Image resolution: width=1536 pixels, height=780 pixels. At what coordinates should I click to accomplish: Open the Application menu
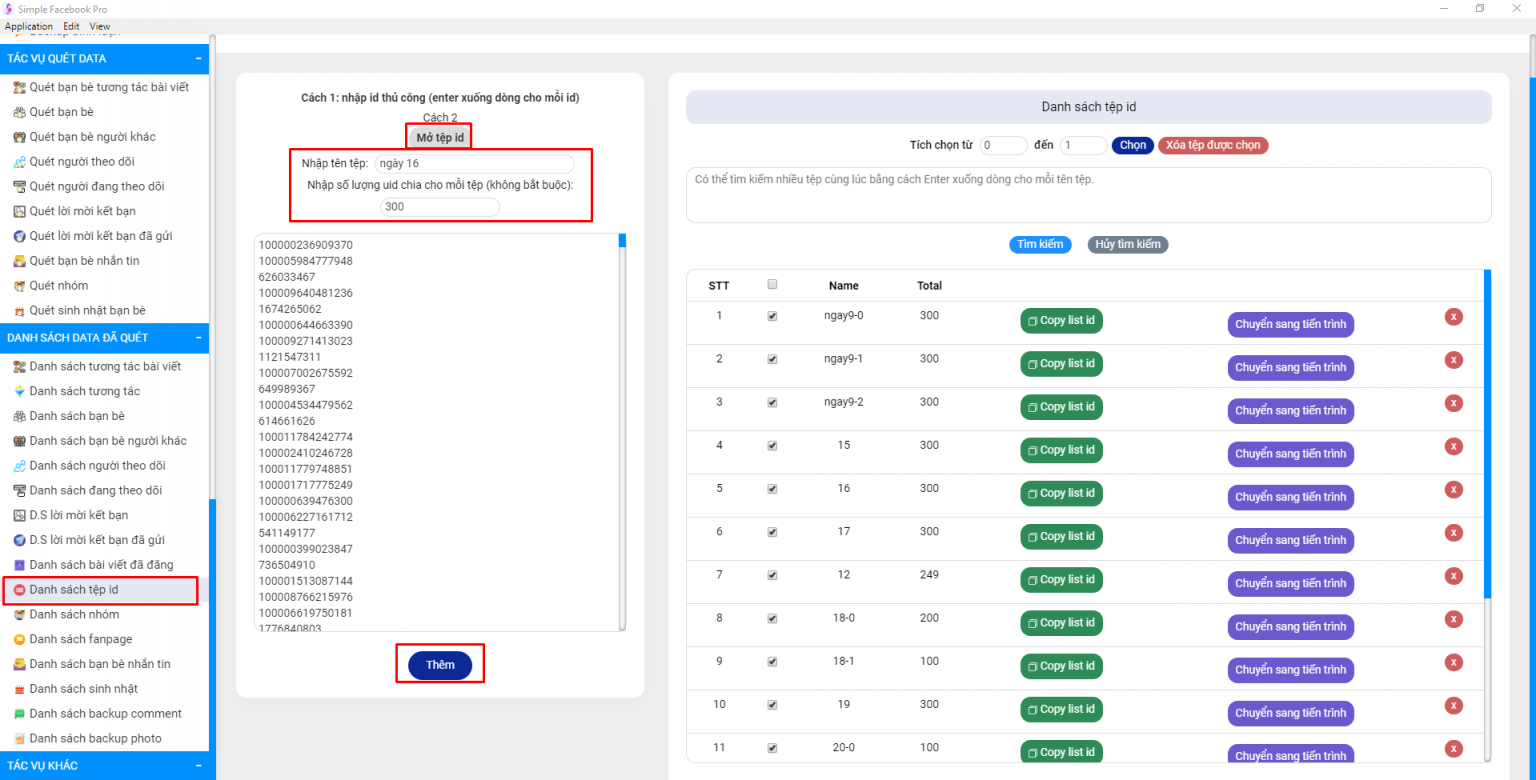29,26
